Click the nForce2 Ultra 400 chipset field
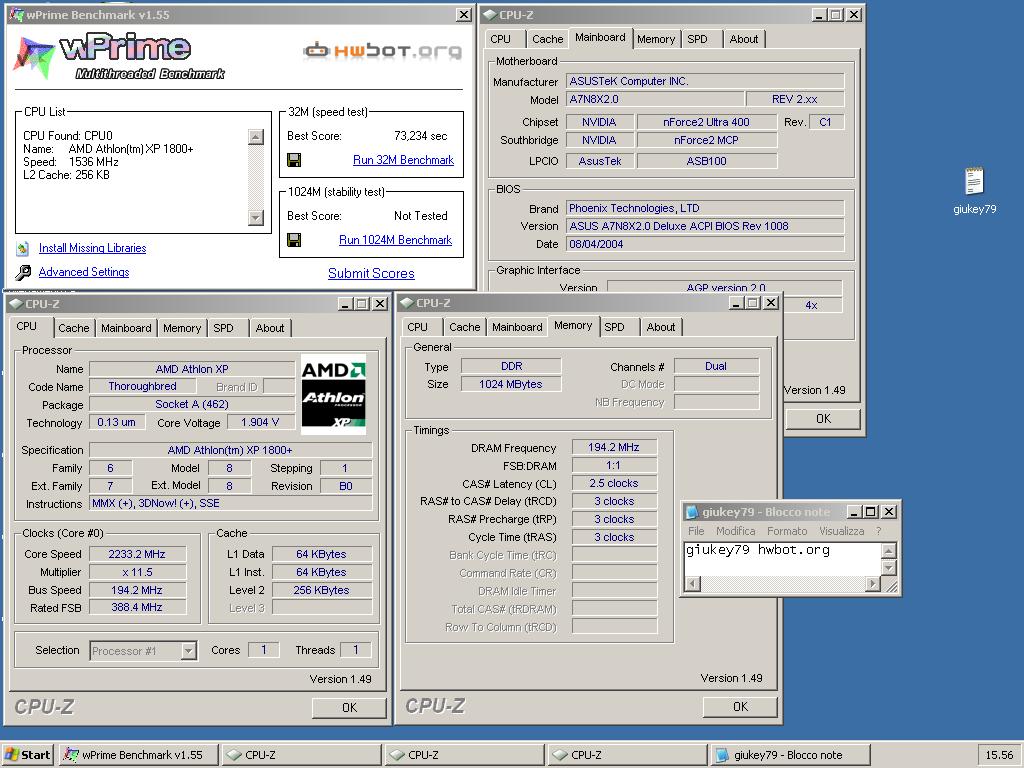 tap(707, 122)
